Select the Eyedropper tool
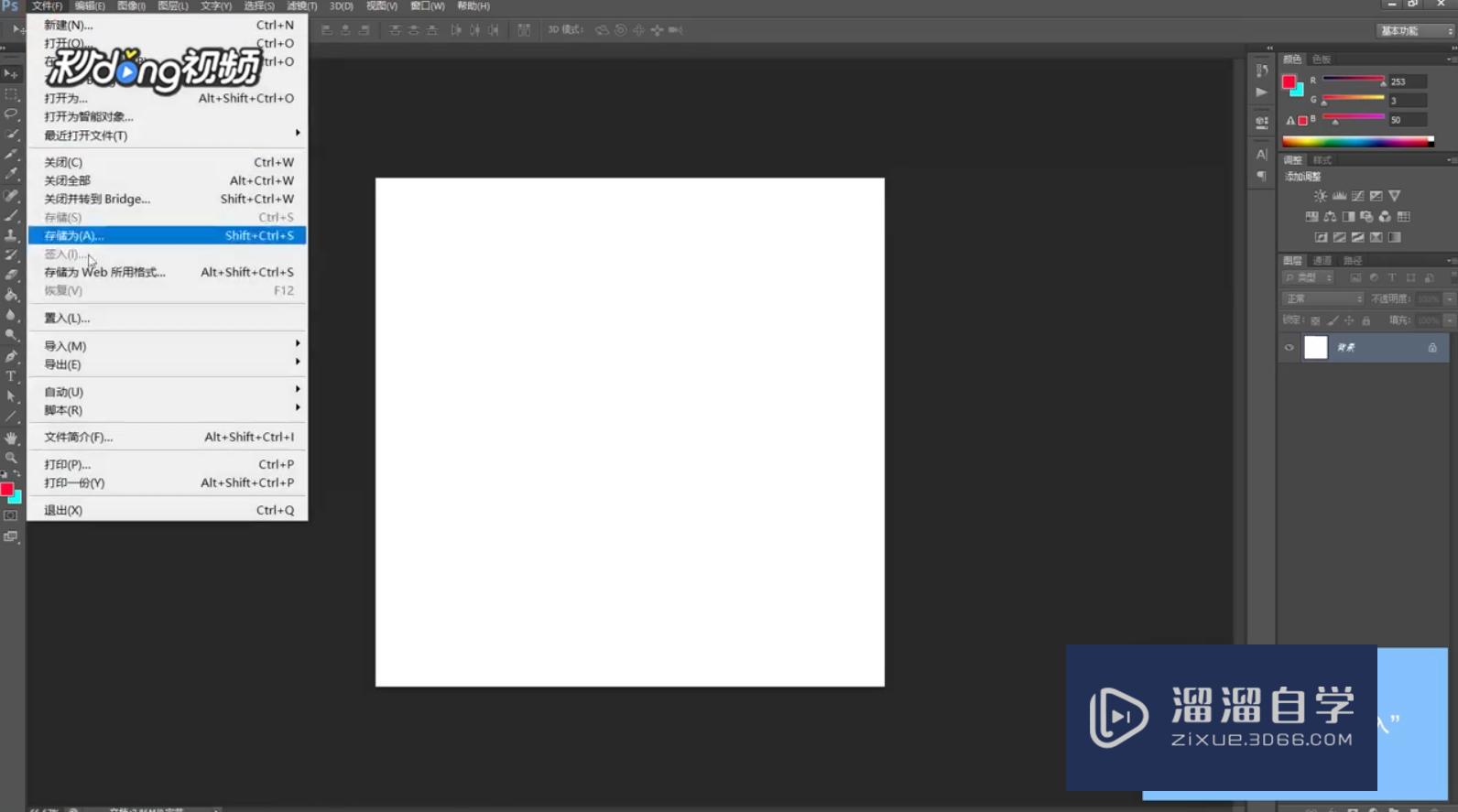The image size is (1458, 812). click(11, 174)
